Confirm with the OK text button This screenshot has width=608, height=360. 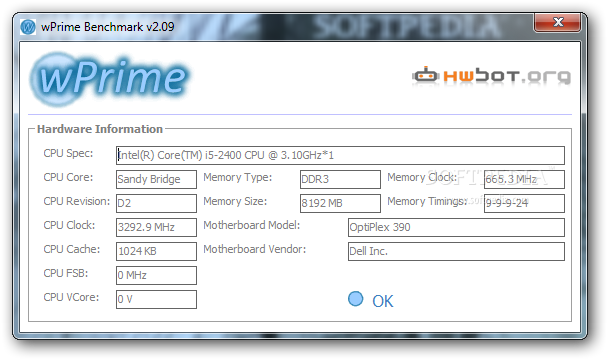[383, 301]
